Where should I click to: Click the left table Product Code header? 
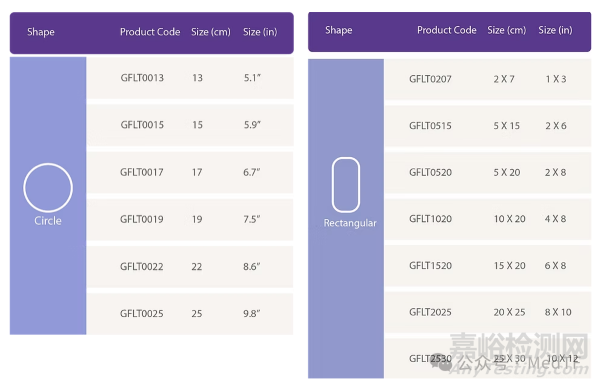coord(150,32)
